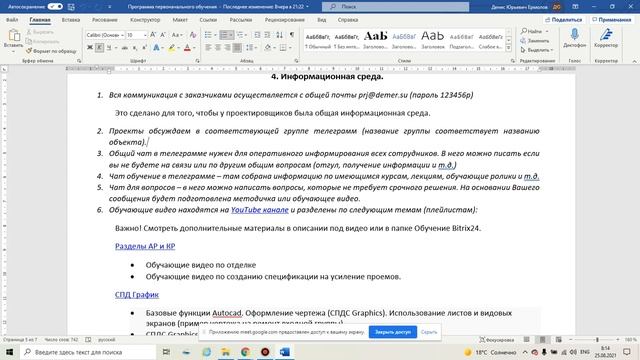Apply the red font color
This screenshot has height=360, width=640.
point(187,48)
